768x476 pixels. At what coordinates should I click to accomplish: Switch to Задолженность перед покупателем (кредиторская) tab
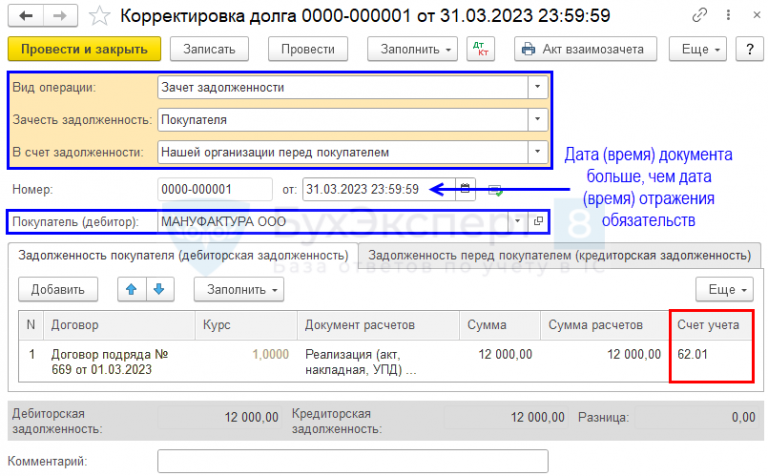pyautogui.click(x=559, y=256)
